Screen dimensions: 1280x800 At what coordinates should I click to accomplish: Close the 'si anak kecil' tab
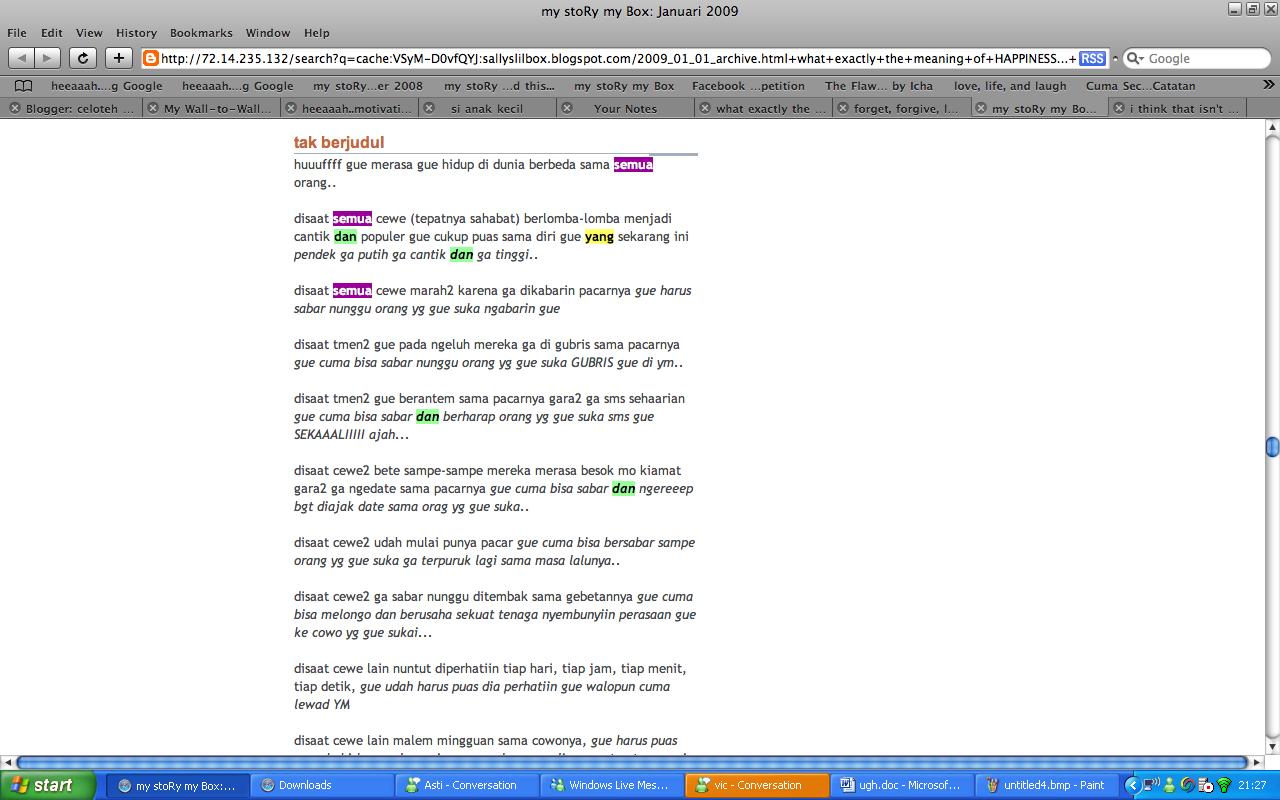point(428,108)
